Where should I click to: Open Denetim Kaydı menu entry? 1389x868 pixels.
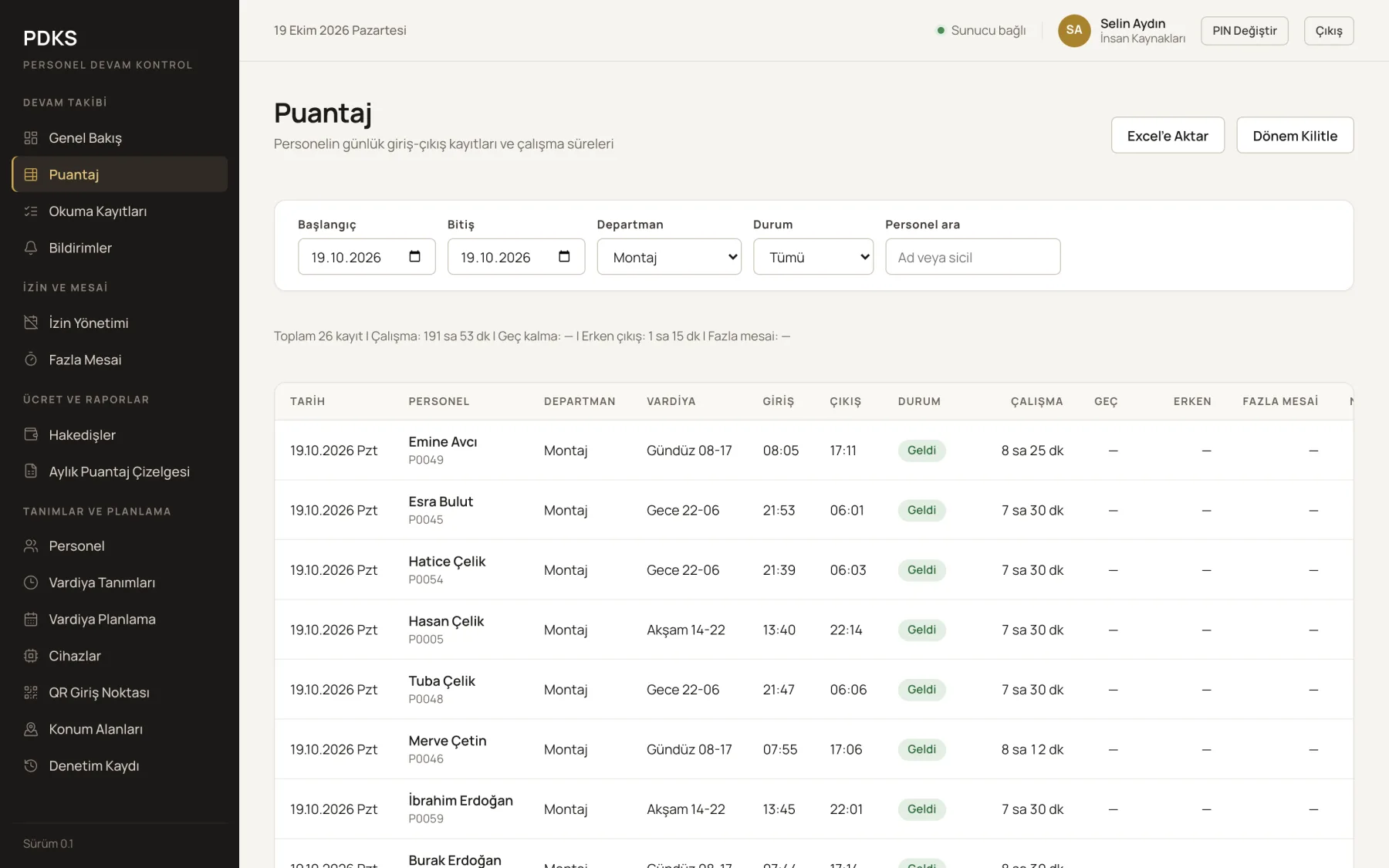[x=120, y=766]
